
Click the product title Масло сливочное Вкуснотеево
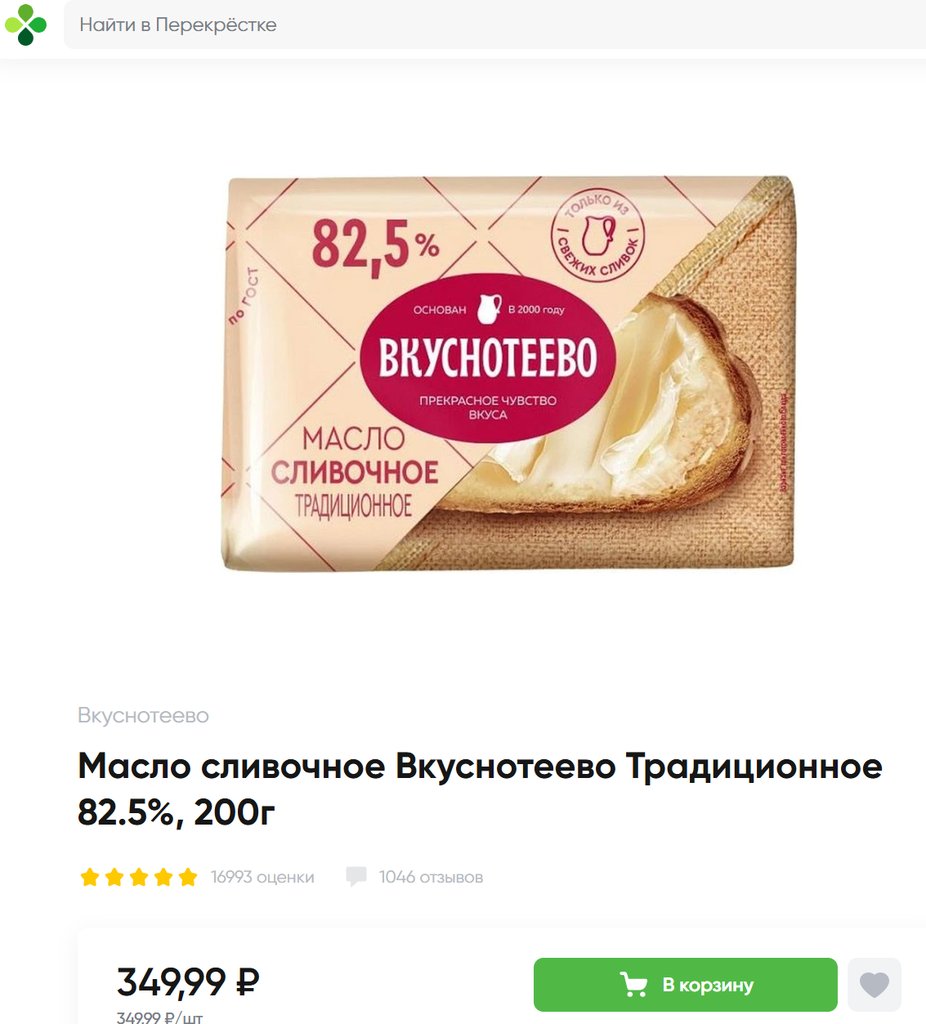coord(480,789)
